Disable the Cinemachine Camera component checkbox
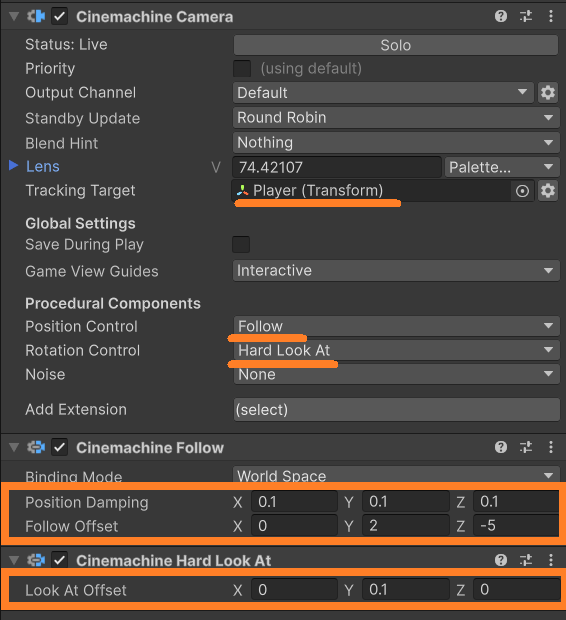 click(59, 17)
